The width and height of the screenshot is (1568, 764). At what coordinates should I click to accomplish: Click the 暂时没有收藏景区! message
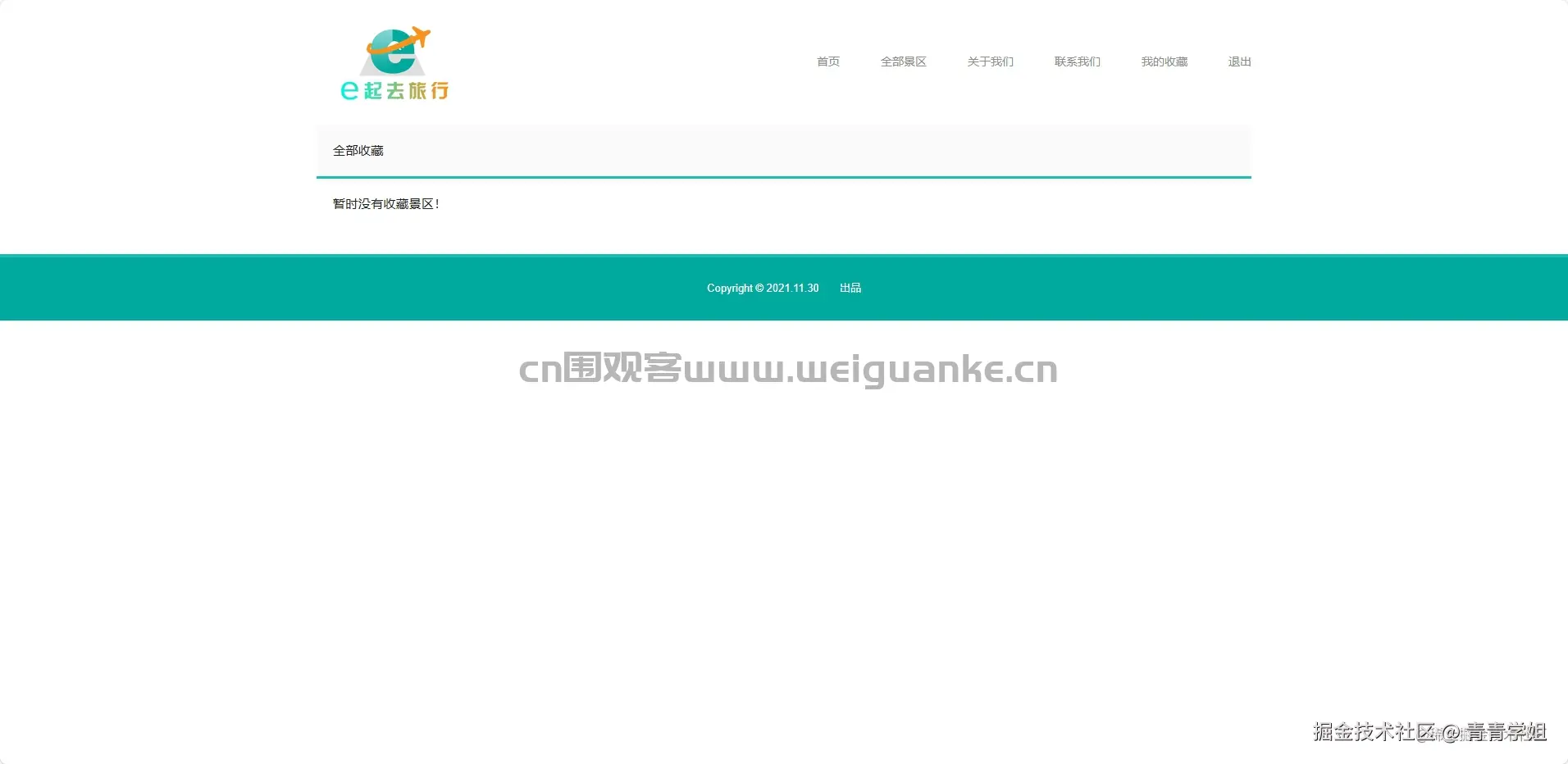(x=386, y=204)
